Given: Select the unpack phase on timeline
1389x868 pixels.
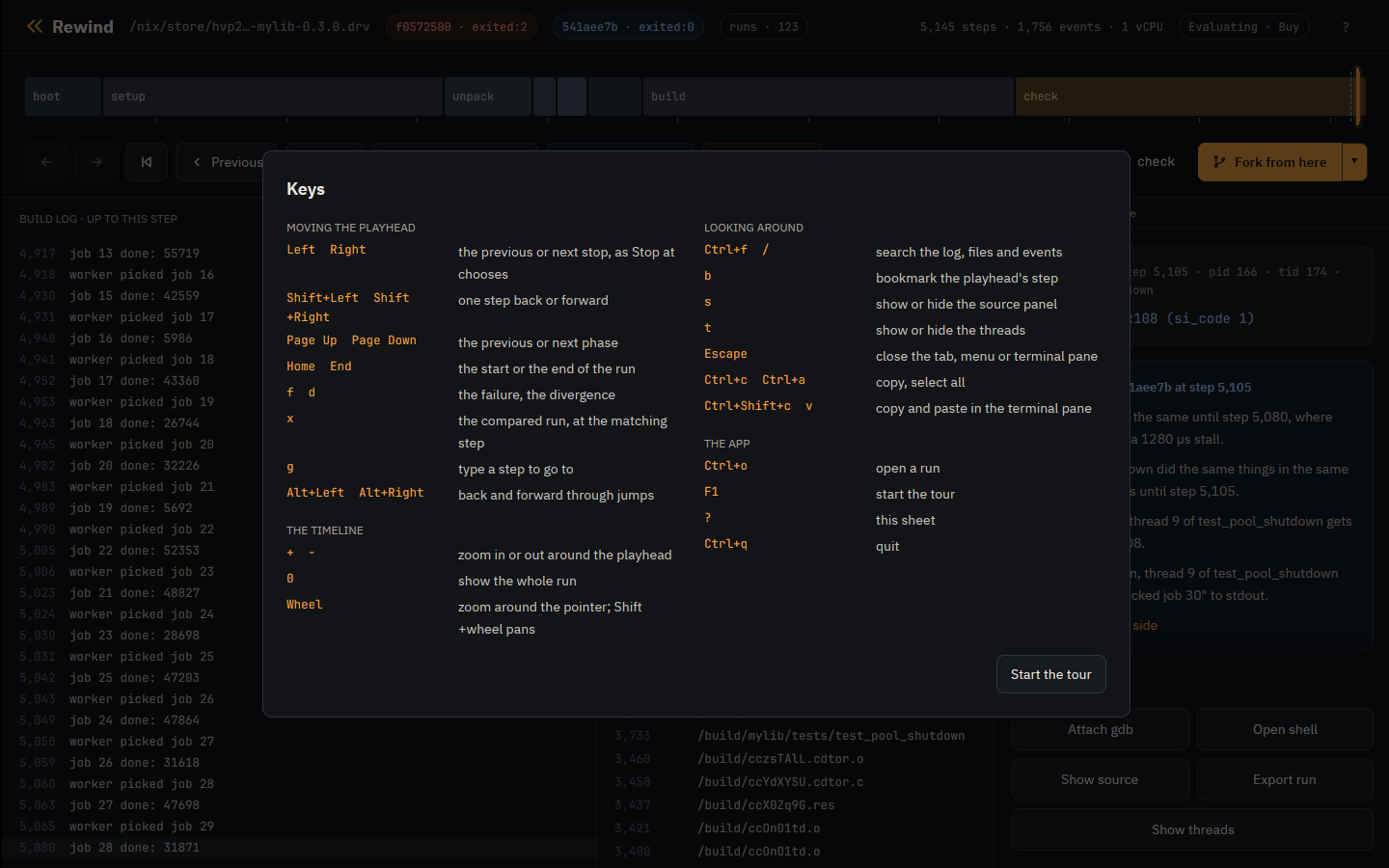Looking at the screenshot, I should pyautogui.click(x=488, y=96).
